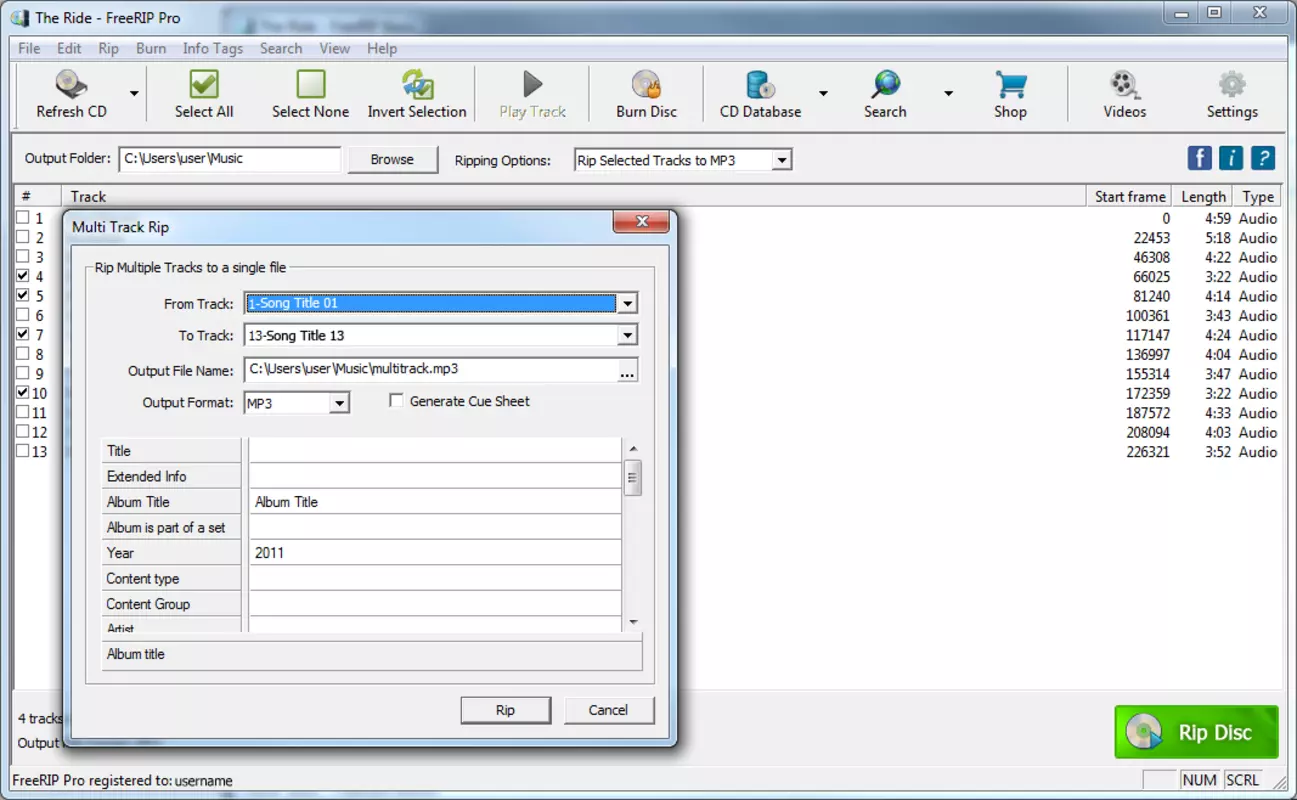Expand the Refresh CD dropdown arrow
The width and height of the screenshot is (1297, 800).
tap(134, 93)
